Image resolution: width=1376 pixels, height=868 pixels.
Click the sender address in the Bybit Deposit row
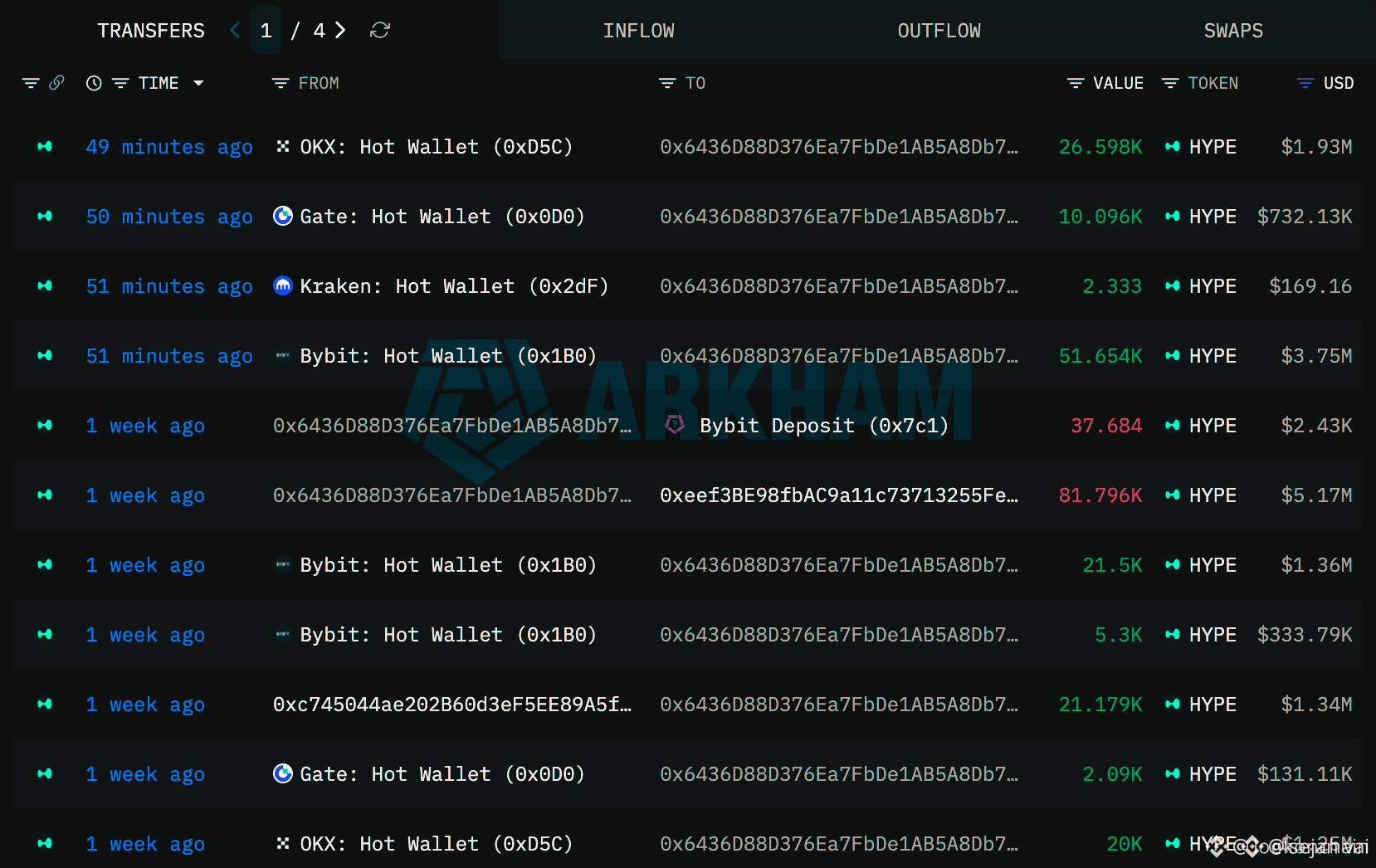tap(452, 426)
